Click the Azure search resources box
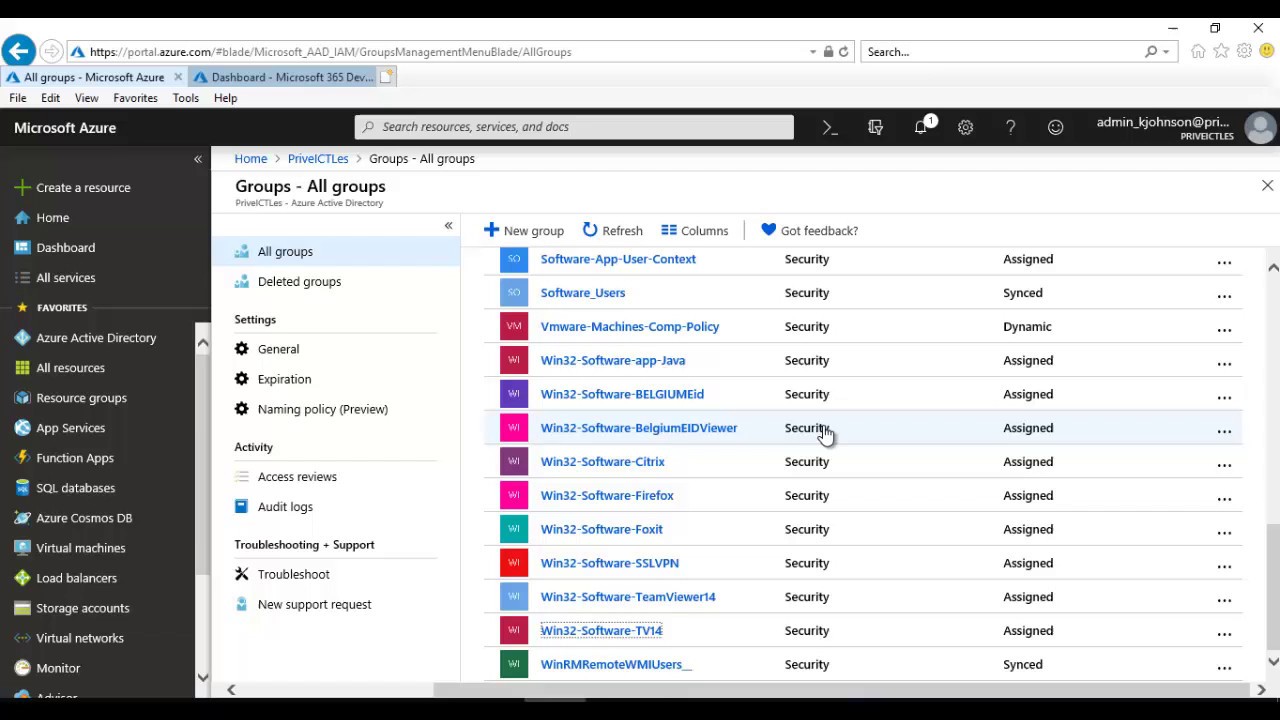This screenshot has height=720, width=1280. (x=574, y=127)
